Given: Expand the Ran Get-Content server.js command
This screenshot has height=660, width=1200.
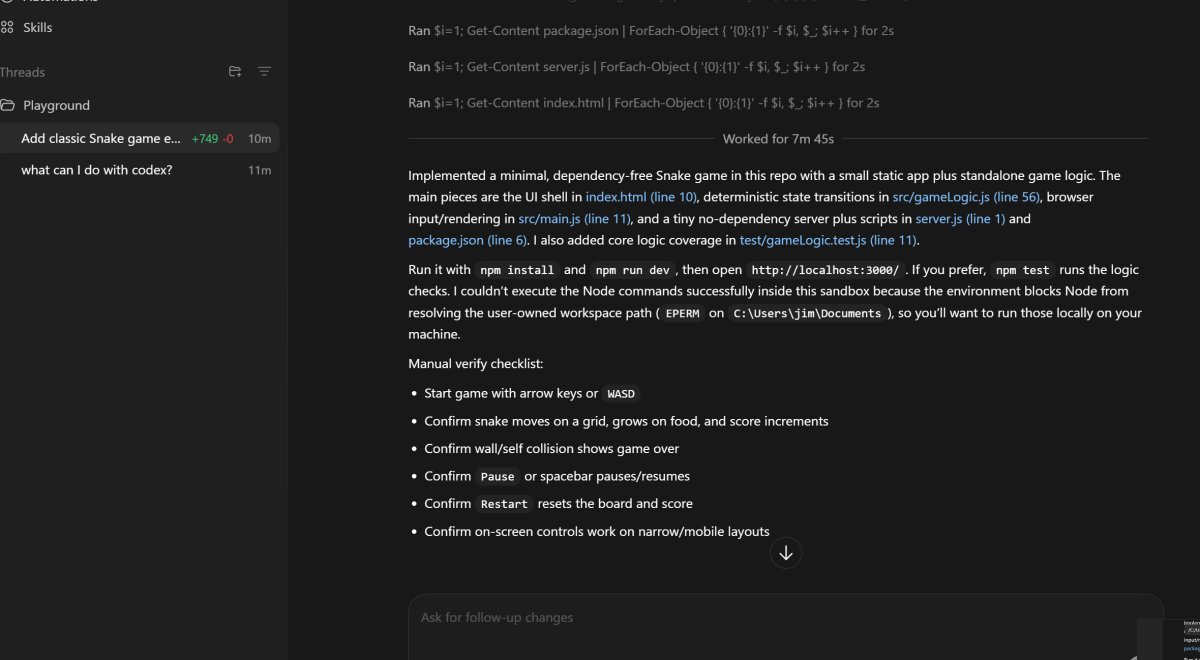Looking at the screenshot, I should pos(636,67).
